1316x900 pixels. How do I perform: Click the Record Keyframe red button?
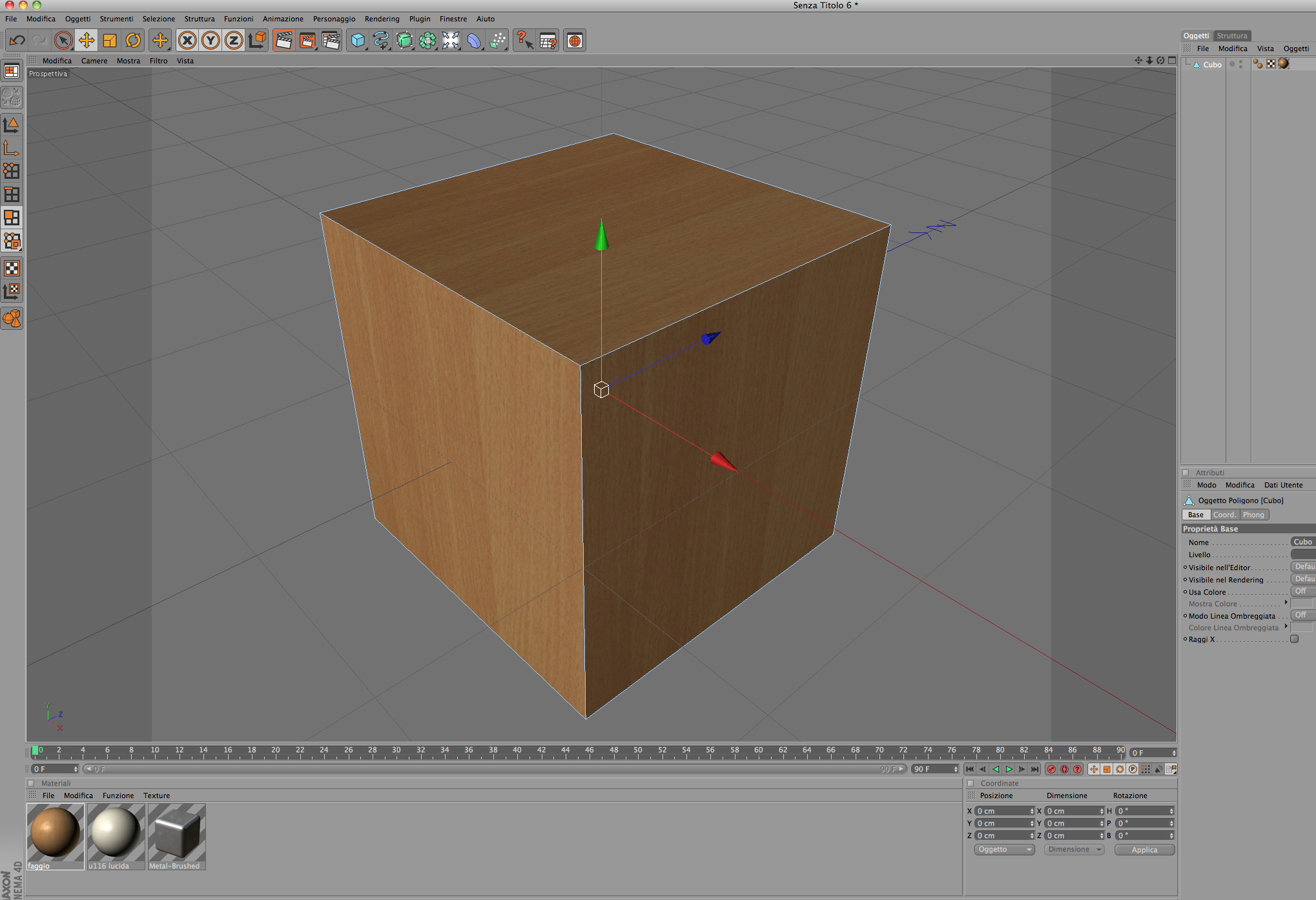[x=1051, y=769]
